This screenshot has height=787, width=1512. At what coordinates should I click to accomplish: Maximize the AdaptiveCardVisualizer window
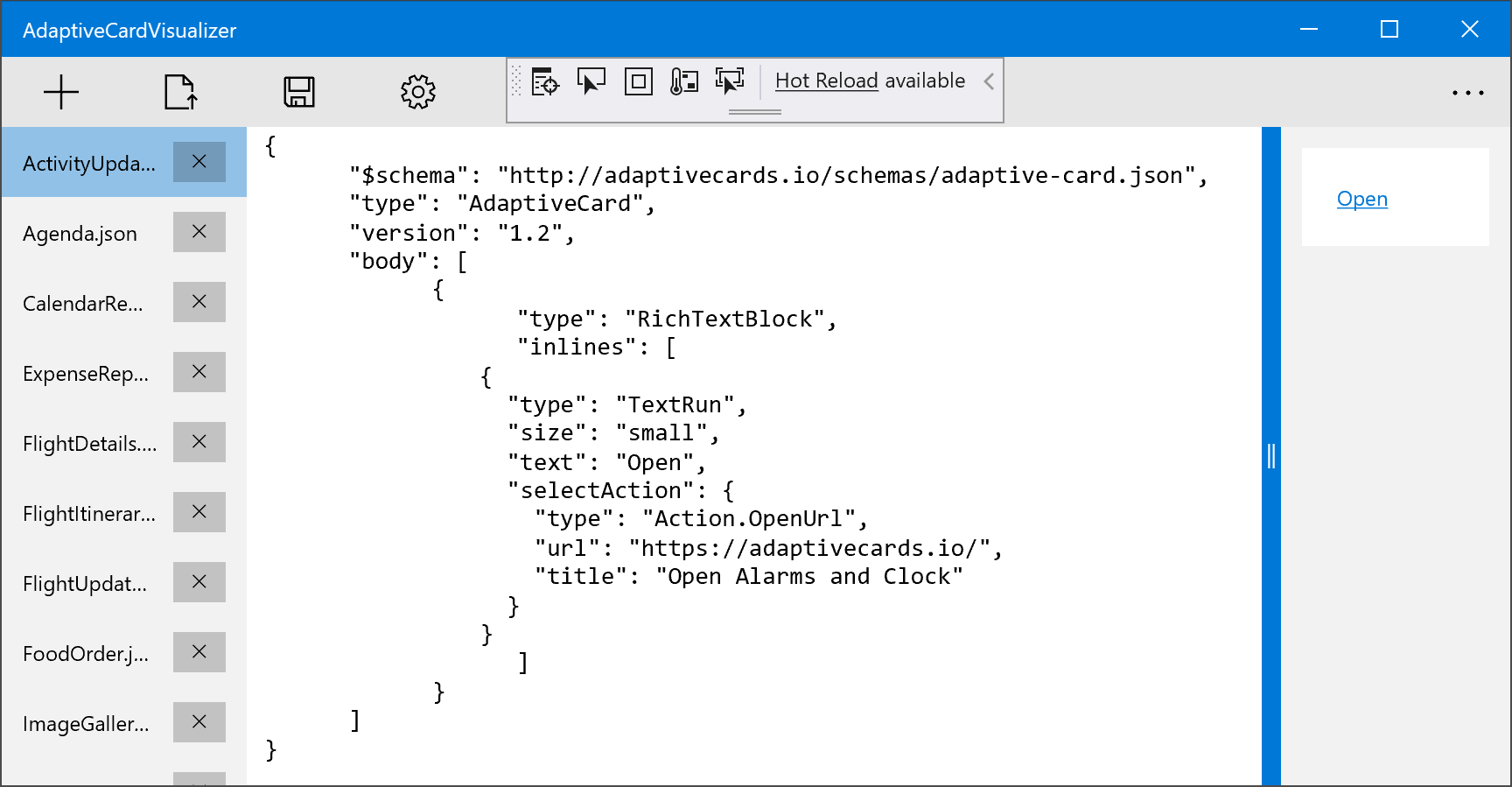1389,30
